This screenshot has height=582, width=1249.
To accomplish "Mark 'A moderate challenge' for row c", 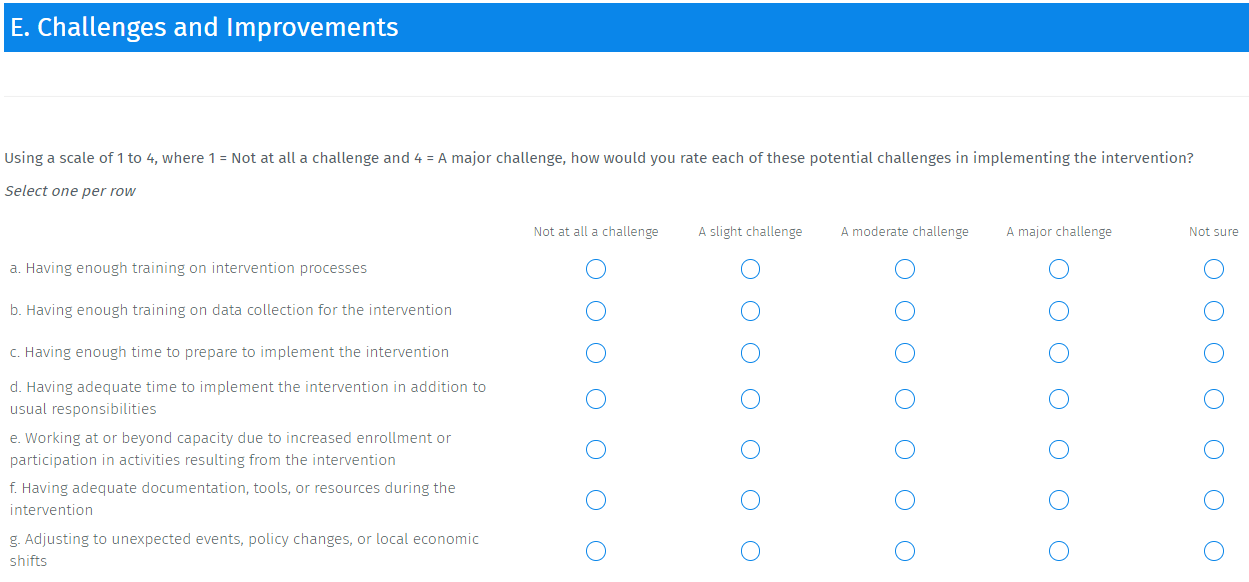I will click(x=905, y=353).
